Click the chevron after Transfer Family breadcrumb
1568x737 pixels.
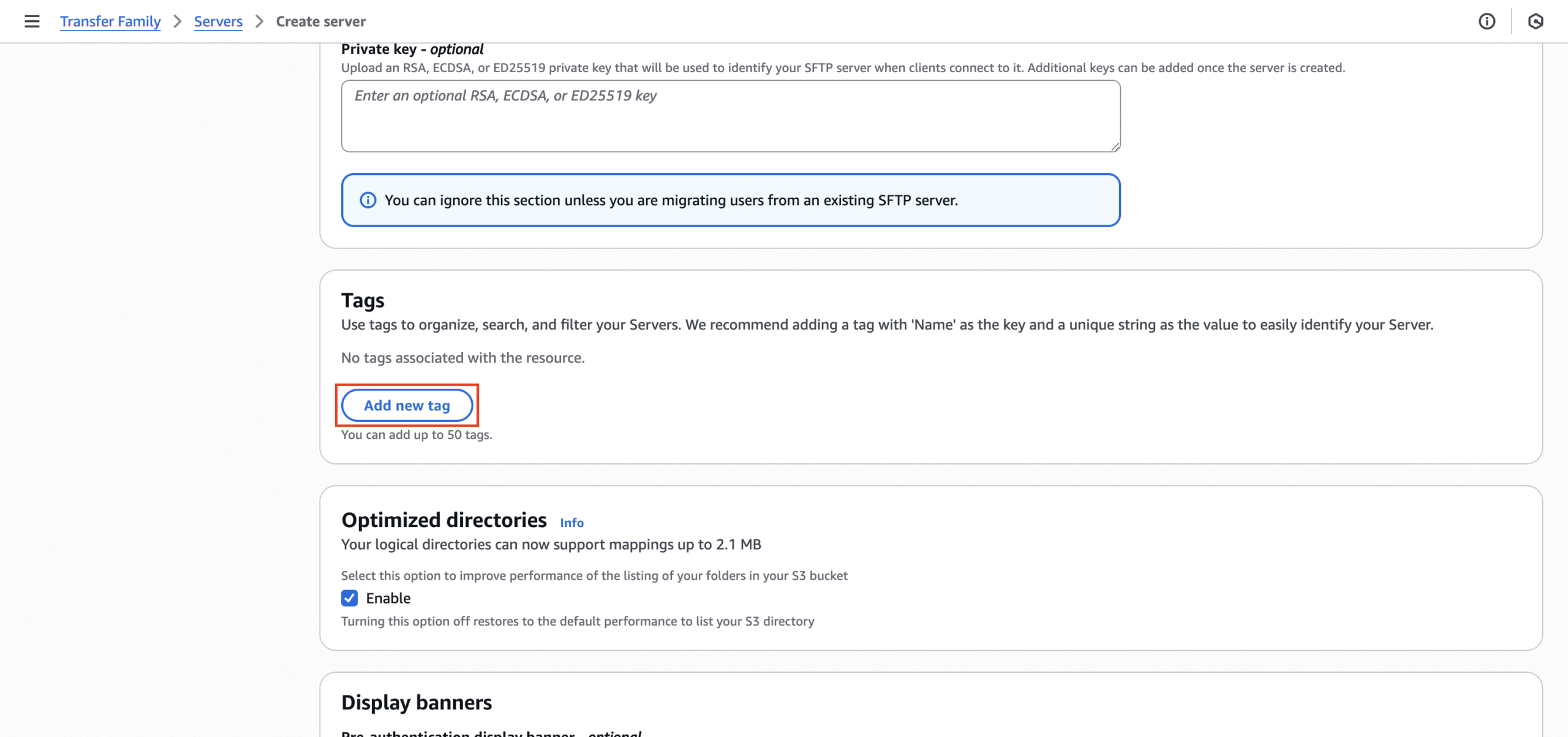178,21
